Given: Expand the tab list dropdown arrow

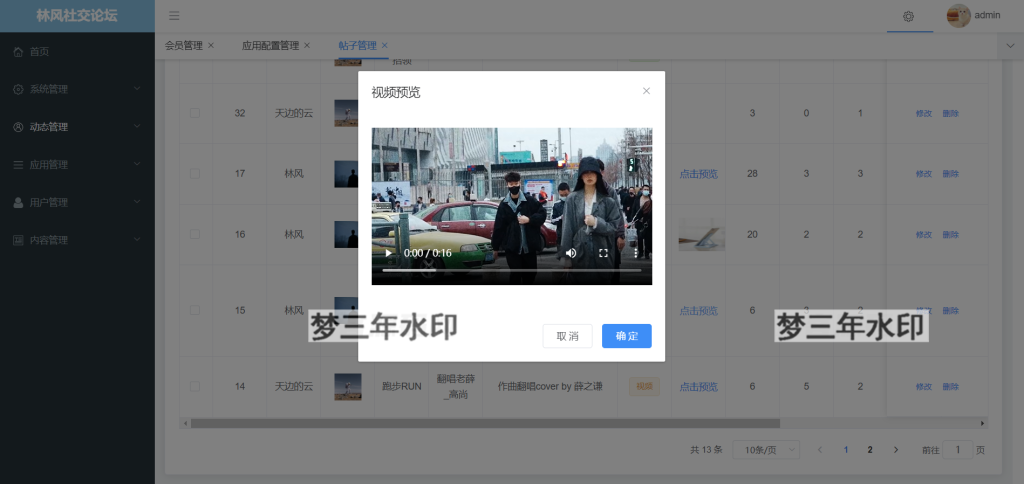Looking at the screenshot, I should click(x=1009, y=45).
